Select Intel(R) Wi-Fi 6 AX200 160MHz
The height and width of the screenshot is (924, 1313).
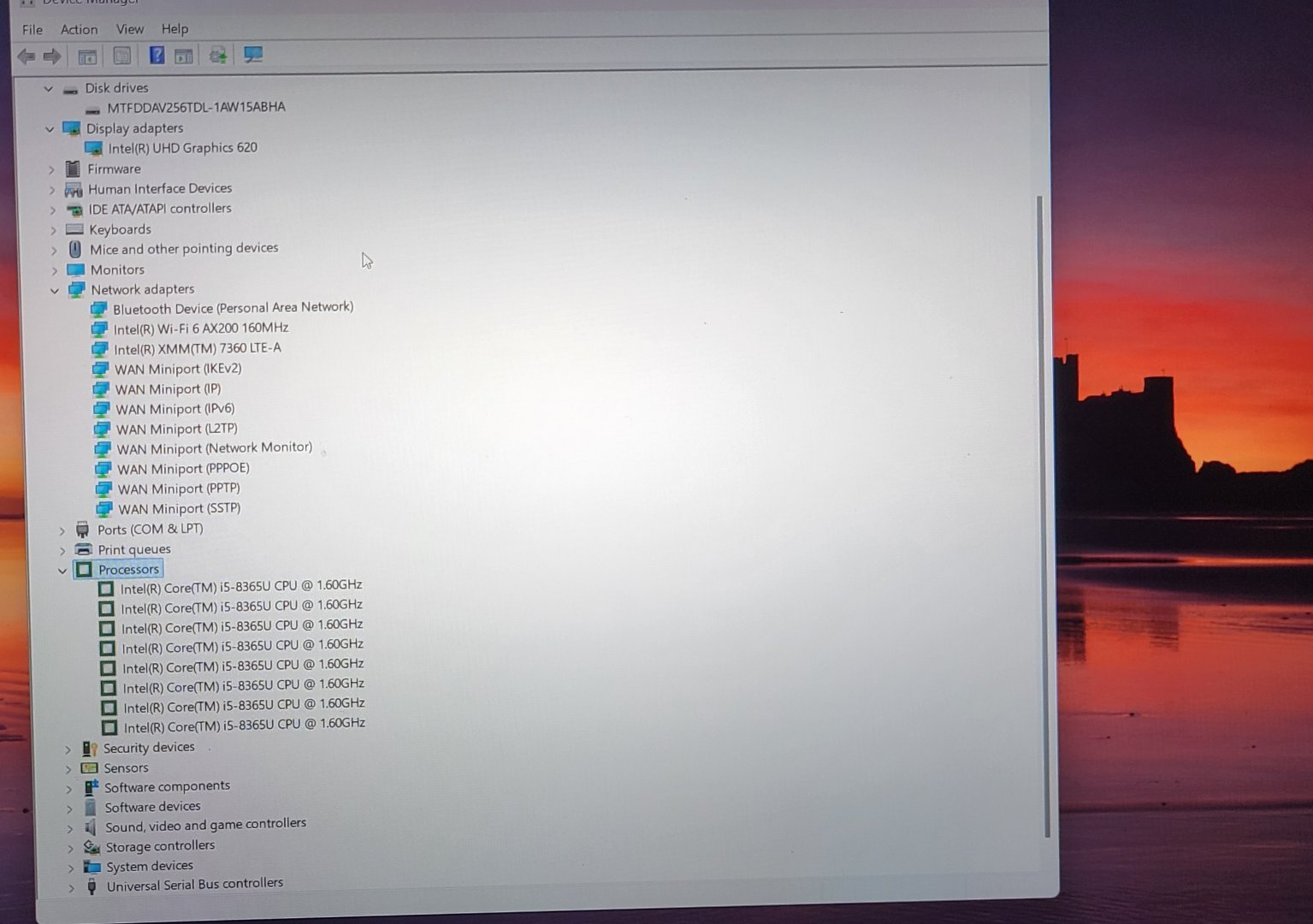coord(201,329)
